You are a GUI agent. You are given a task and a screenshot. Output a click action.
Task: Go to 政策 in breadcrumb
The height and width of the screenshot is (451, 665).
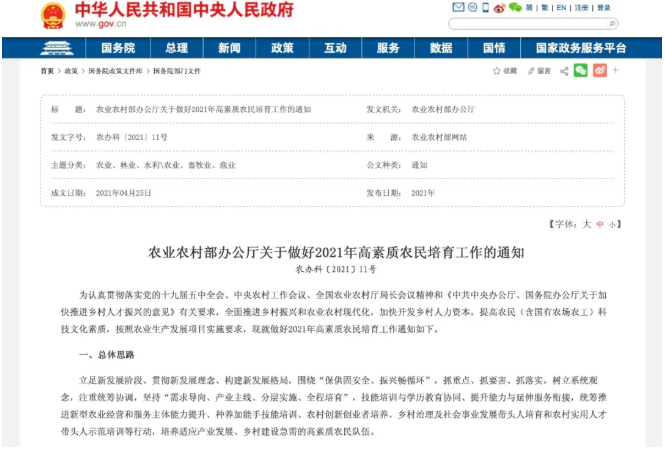(x=71, y=71)
